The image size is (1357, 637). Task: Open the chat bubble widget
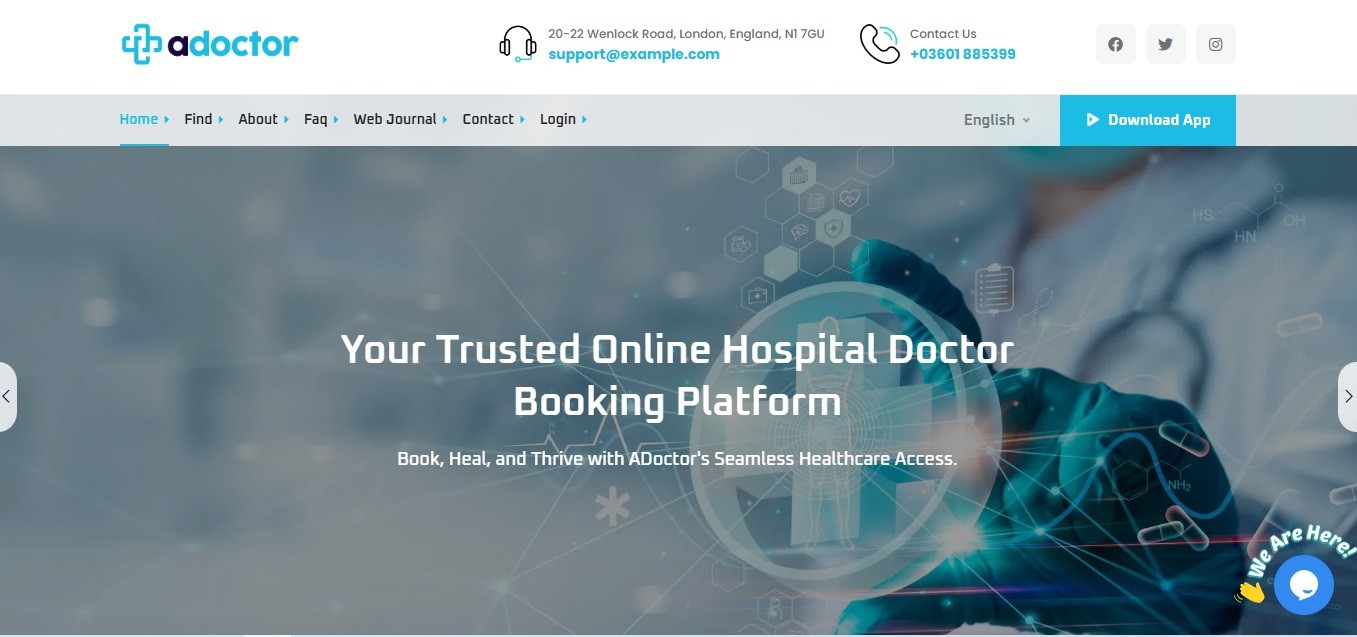[x=1303, y=585]
